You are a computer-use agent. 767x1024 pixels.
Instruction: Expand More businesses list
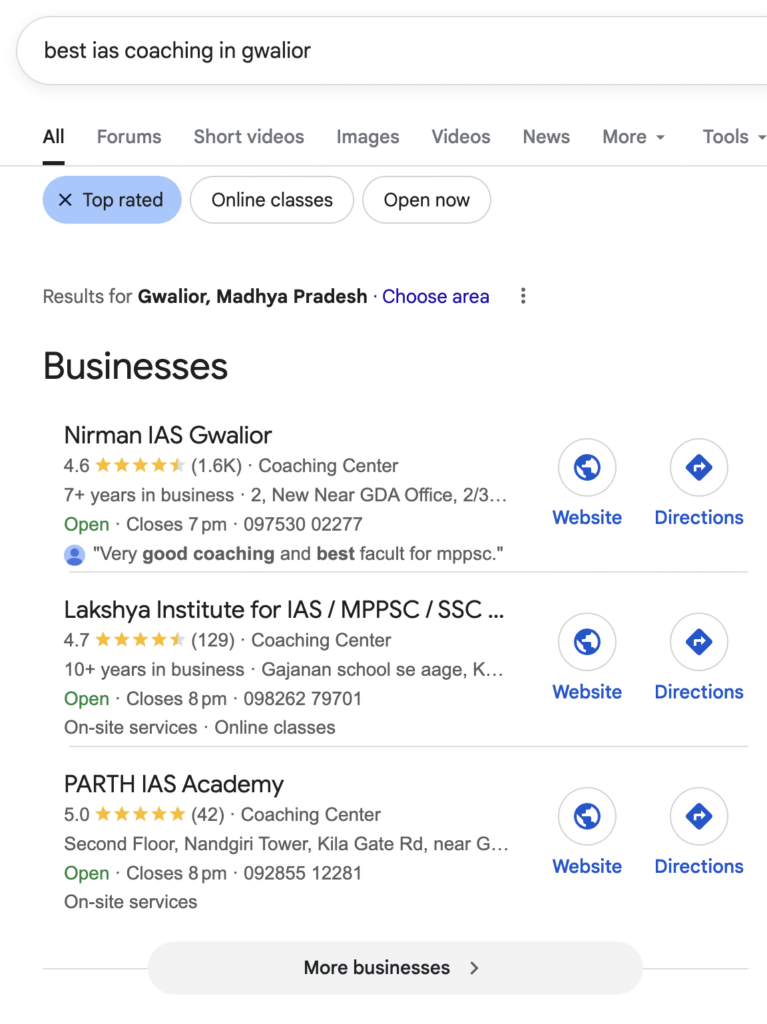tap(394, 967)
